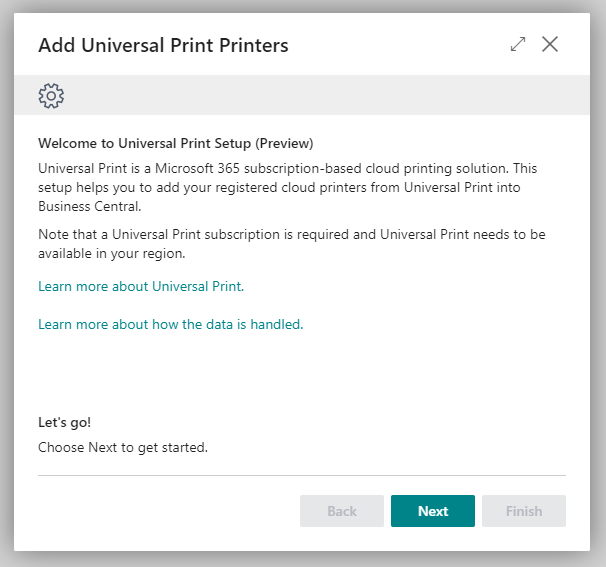606x567 pixels.
Task: Click the Next button
Action: click(x=432, y=511)
